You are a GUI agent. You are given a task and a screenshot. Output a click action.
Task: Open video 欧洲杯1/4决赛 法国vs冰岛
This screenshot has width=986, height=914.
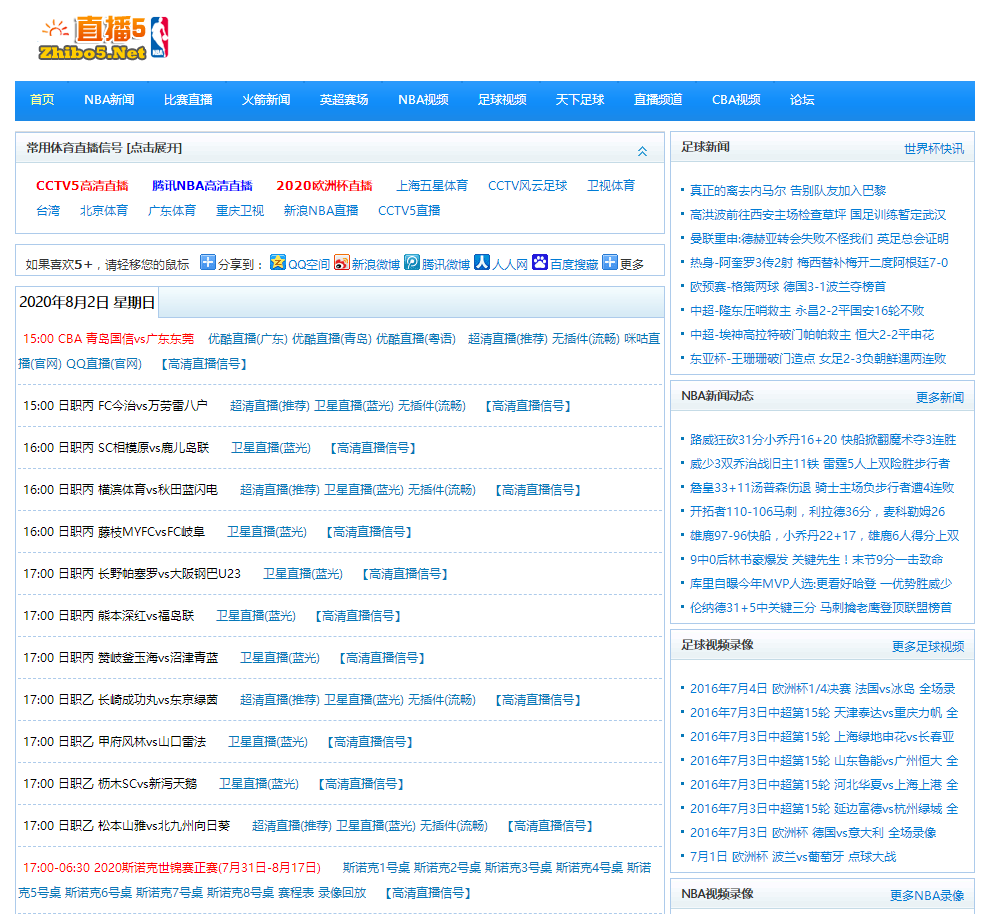tap(823, 688)
